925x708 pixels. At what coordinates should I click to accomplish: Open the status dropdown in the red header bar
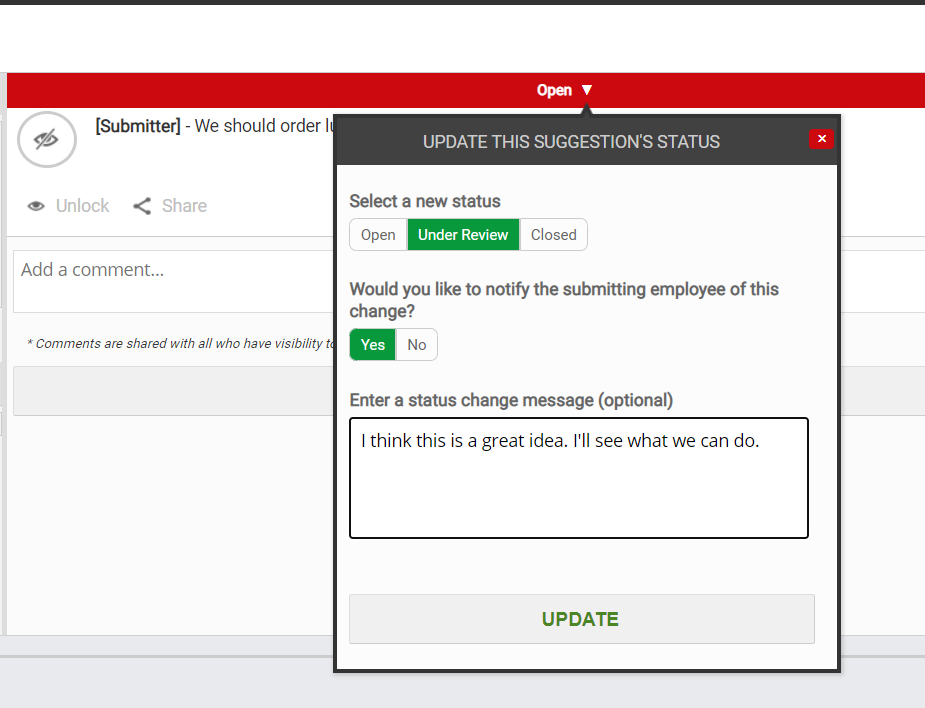coord(565,90)
